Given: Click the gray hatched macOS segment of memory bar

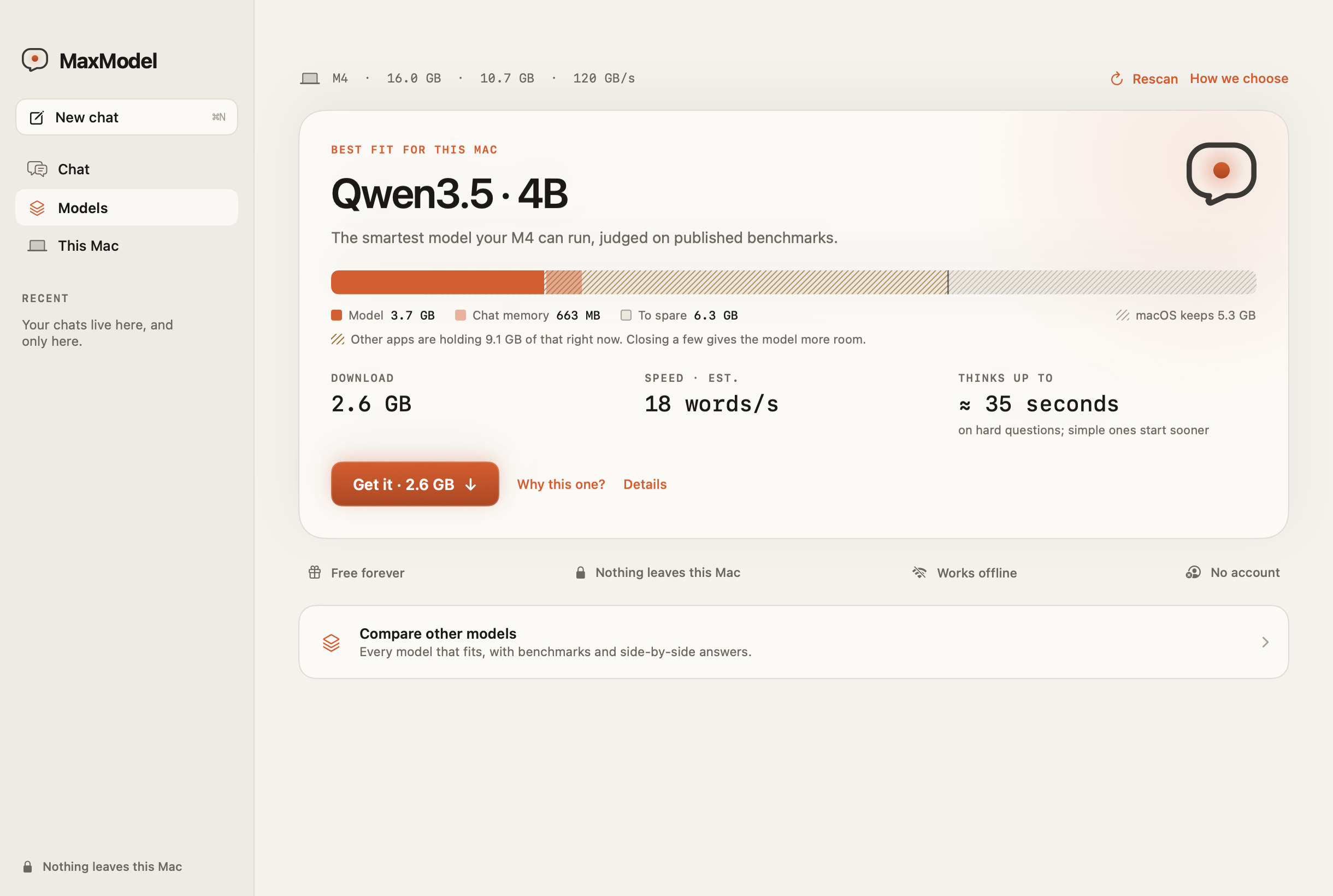Looking at the screenshot, I should (1102, 282).
